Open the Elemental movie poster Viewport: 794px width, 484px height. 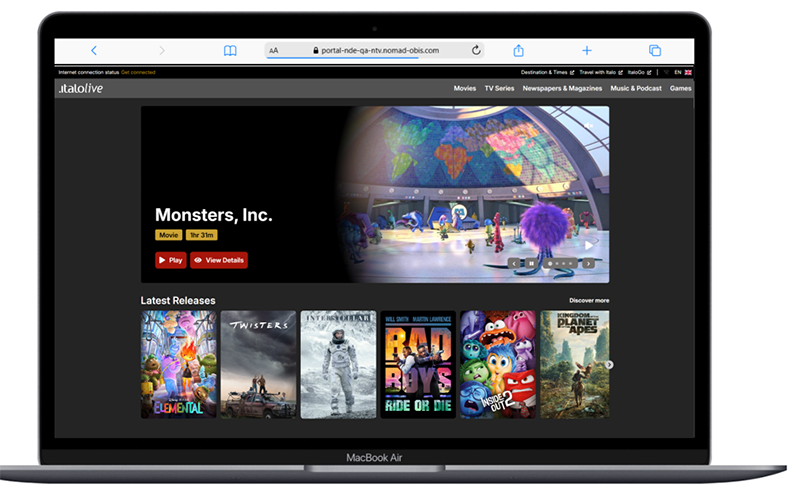coord(179,365)
